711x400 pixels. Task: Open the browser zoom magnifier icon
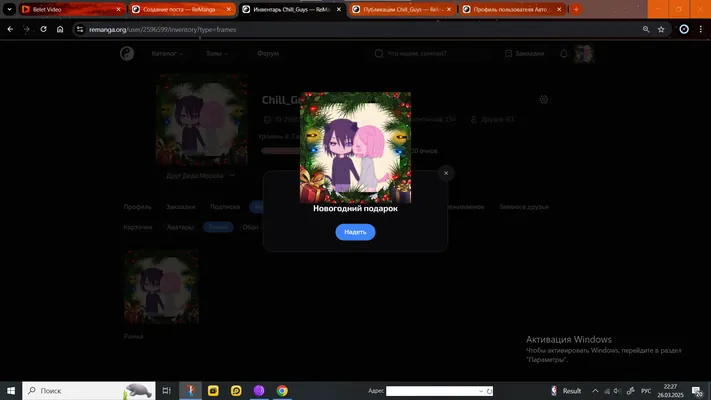pyautogui.click(x=646, y=29)
